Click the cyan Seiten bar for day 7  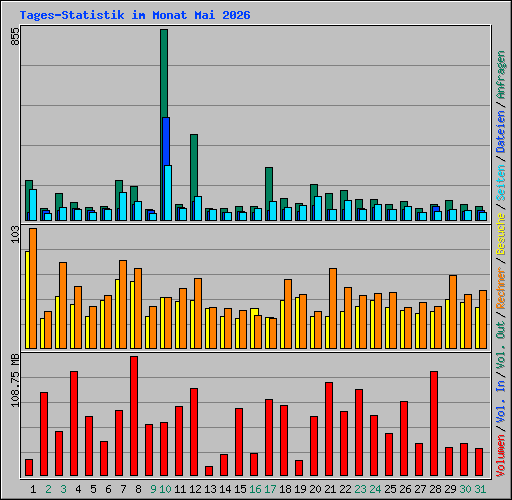(123, 206)
